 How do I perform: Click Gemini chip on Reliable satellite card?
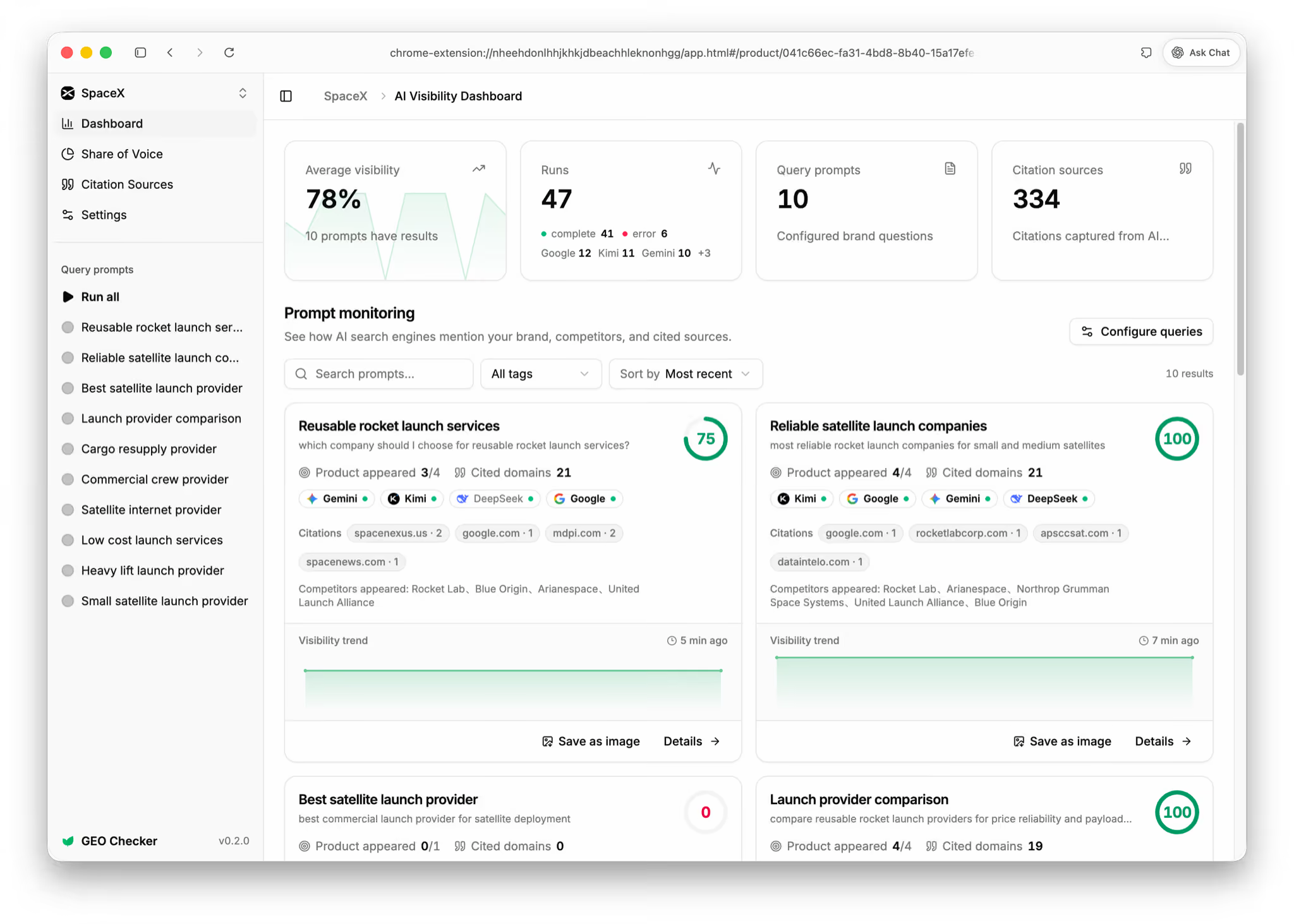(960, 499)
